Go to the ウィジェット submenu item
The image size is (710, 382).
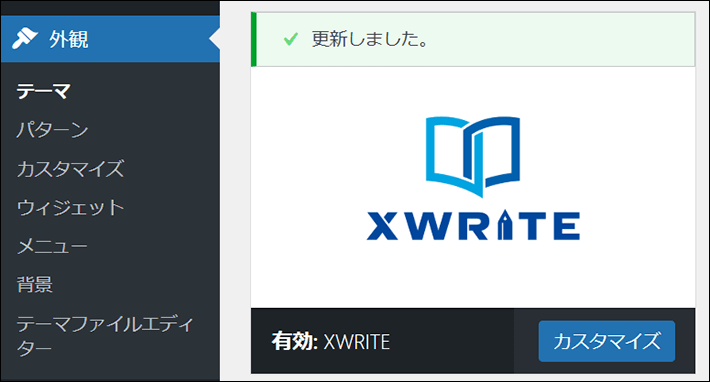pyautogui.click(x=70, y=208)
